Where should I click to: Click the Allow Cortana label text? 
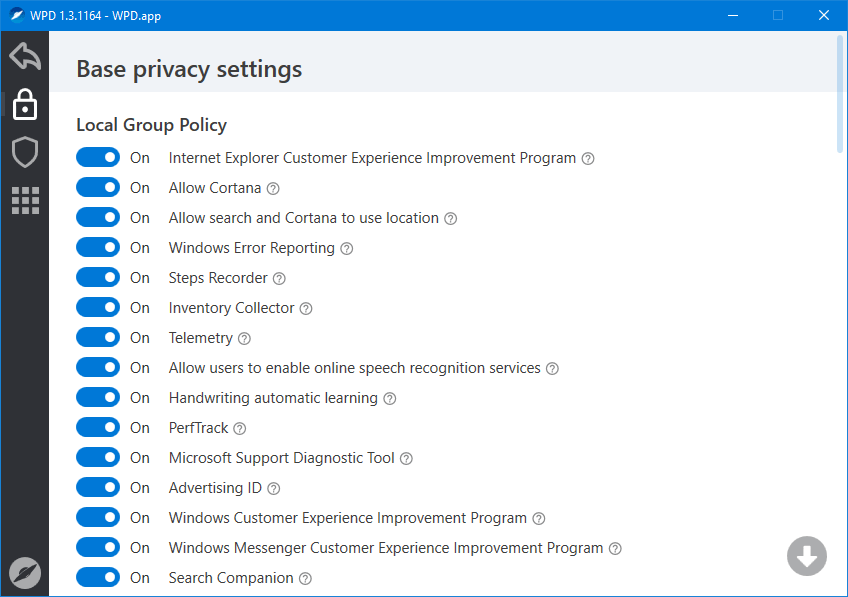(x=215, y=188)
